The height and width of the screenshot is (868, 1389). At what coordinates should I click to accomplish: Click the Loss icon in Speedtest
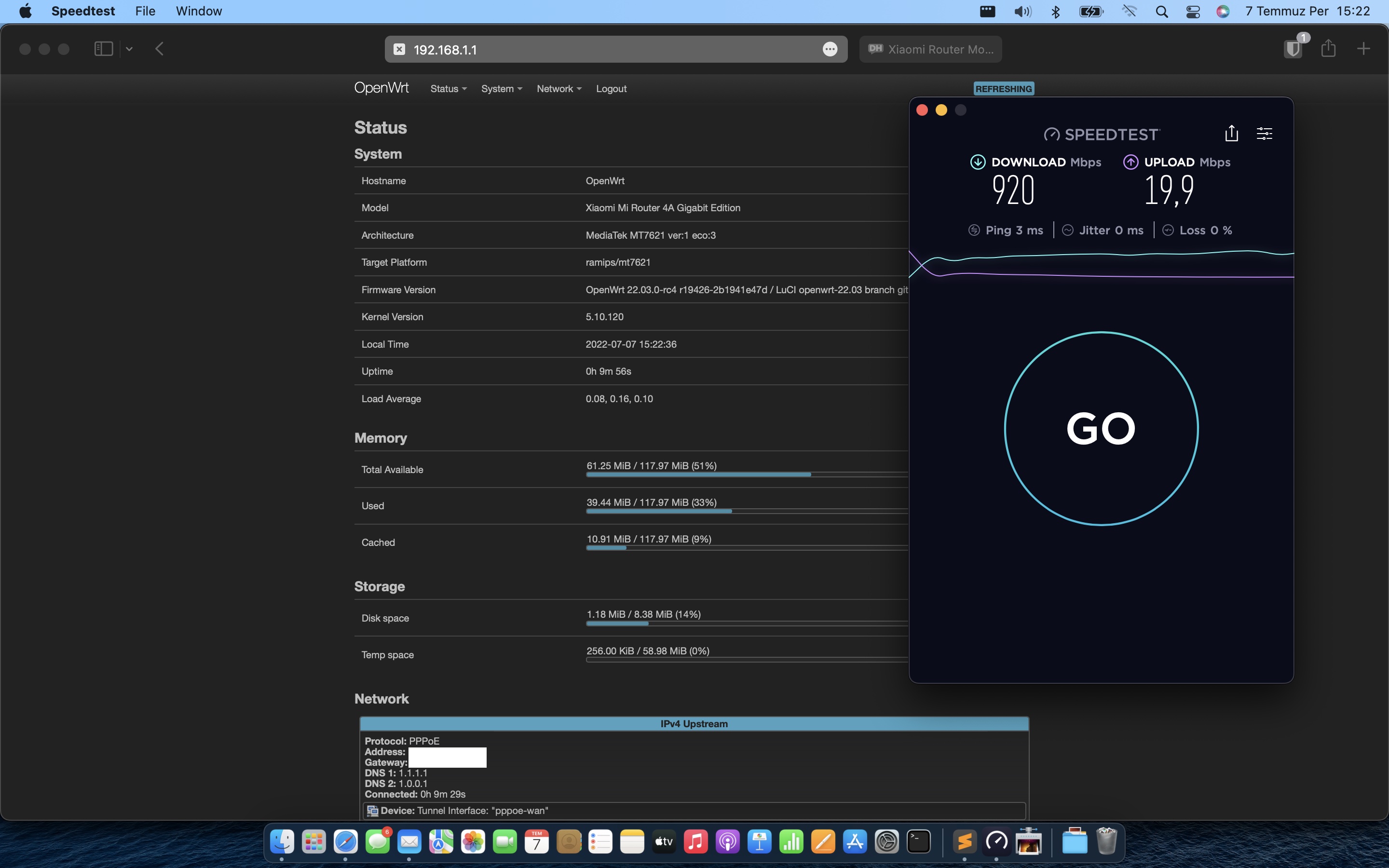(1168, 230)
